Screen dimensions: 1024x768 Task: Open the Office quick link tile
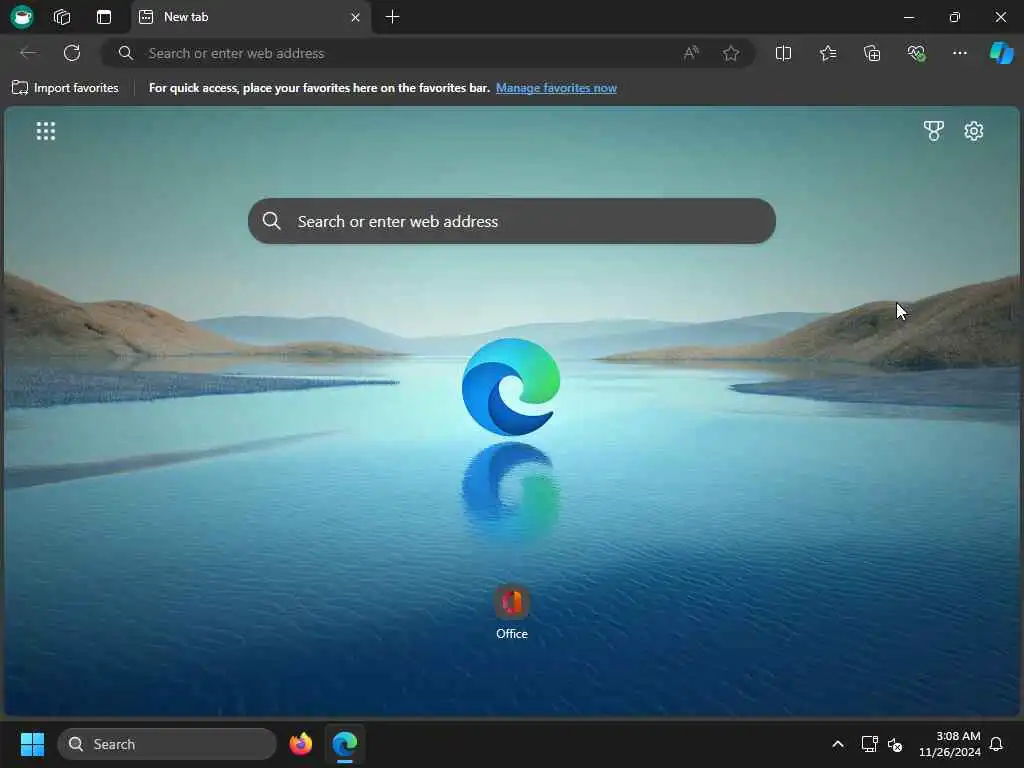[512, 612]
